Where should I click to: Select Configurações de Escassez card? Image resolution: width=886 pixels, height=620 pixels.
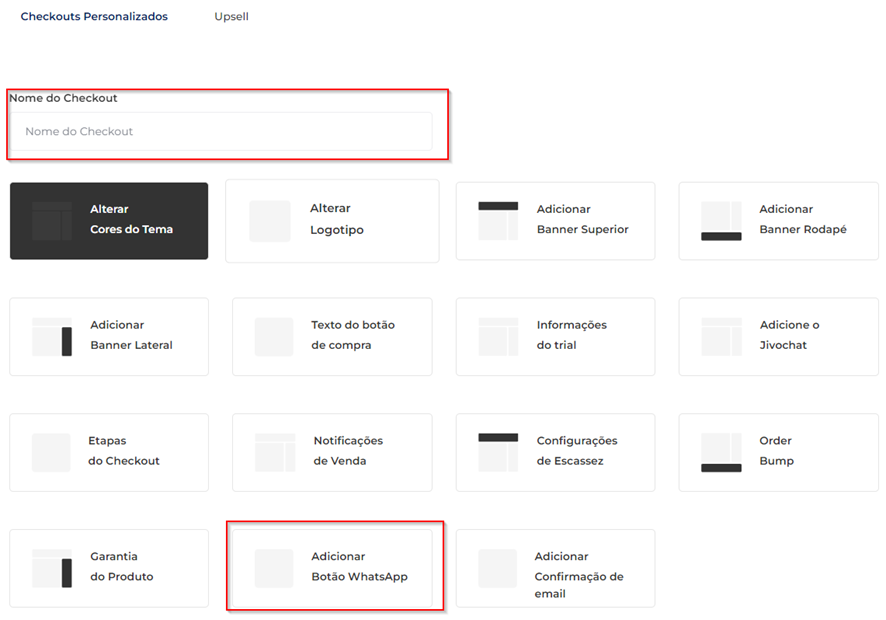tap(555, 453)
